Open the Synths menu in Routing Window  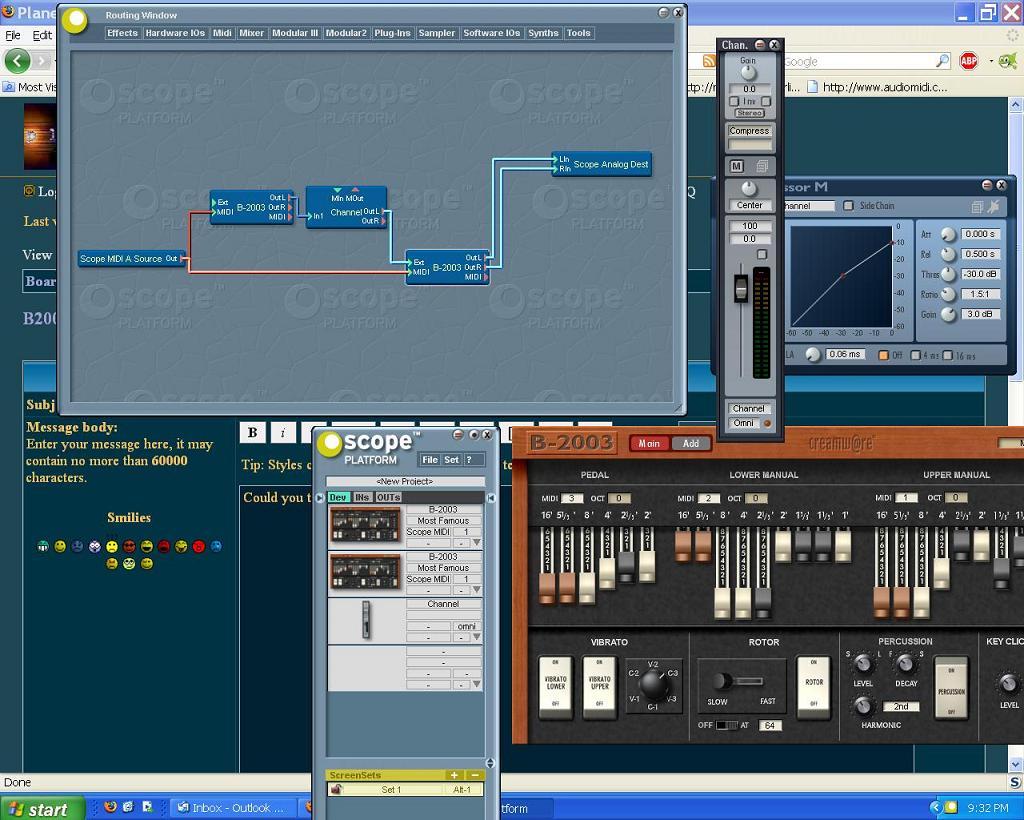[x=543, y=33]
